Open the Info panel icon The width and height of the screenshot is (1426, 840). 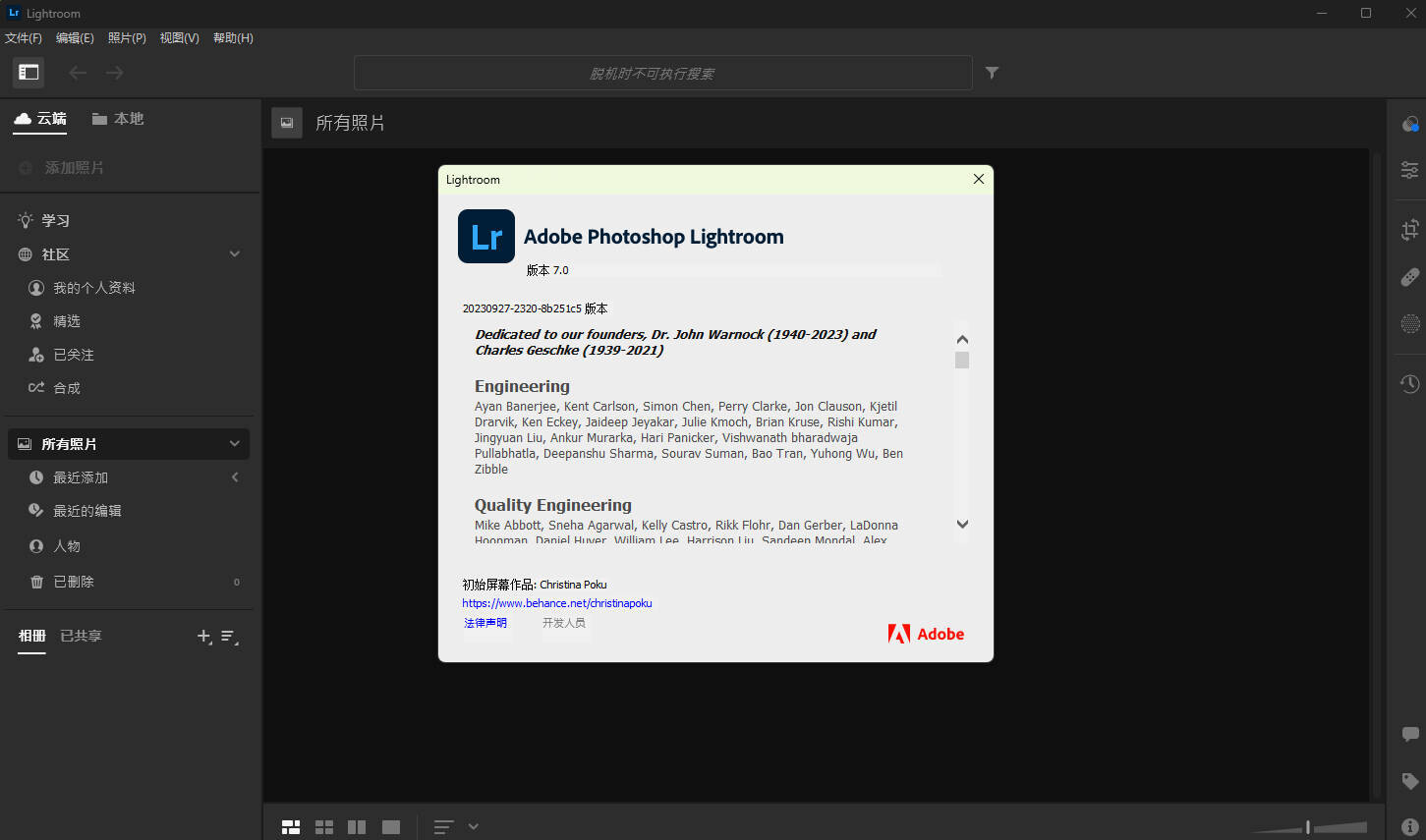(1410, 827)
